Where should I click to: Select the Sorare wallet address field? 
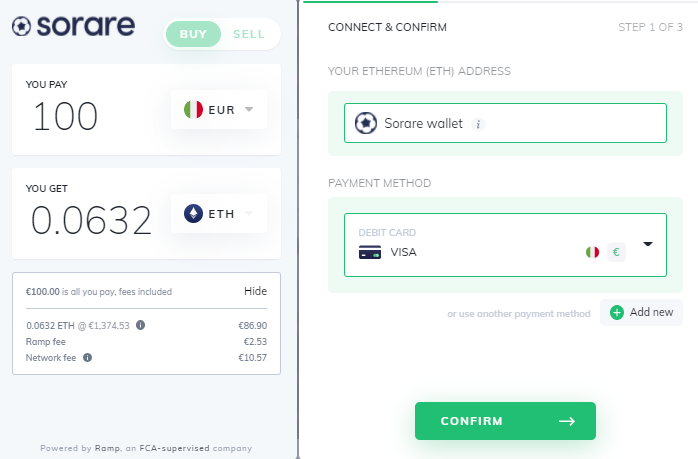[505, 123]
